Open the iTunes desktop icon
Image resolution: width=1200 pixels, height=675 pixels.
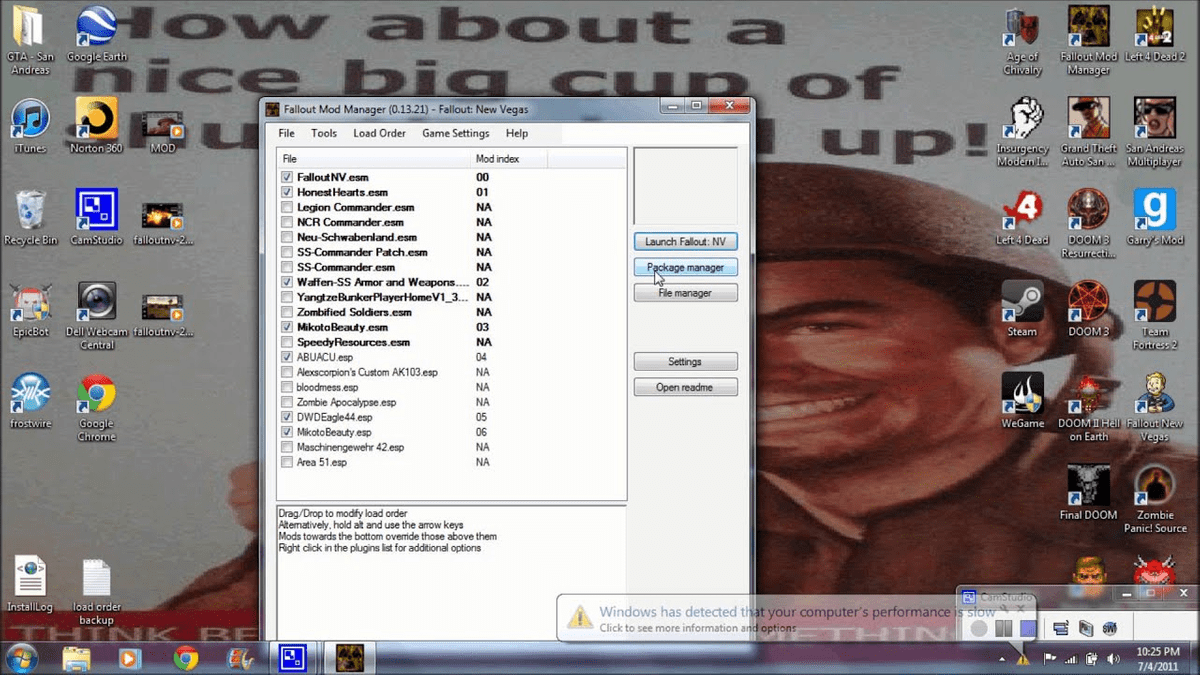point(30,120)
